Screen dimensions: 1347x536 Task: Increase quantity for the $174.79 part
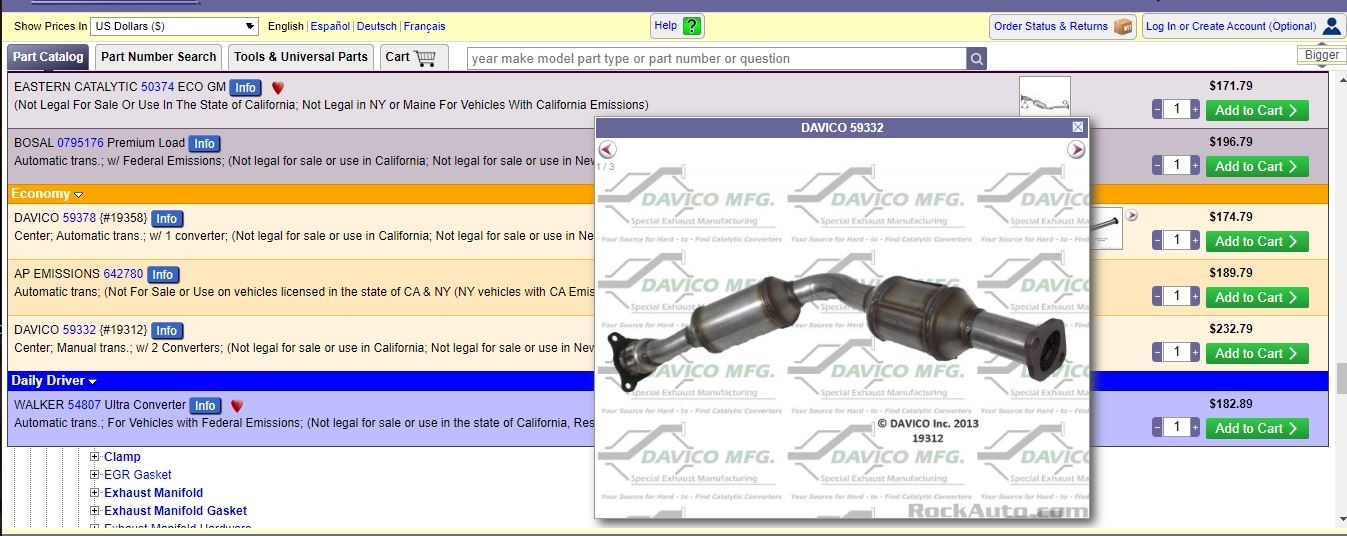pos(1195,241)
